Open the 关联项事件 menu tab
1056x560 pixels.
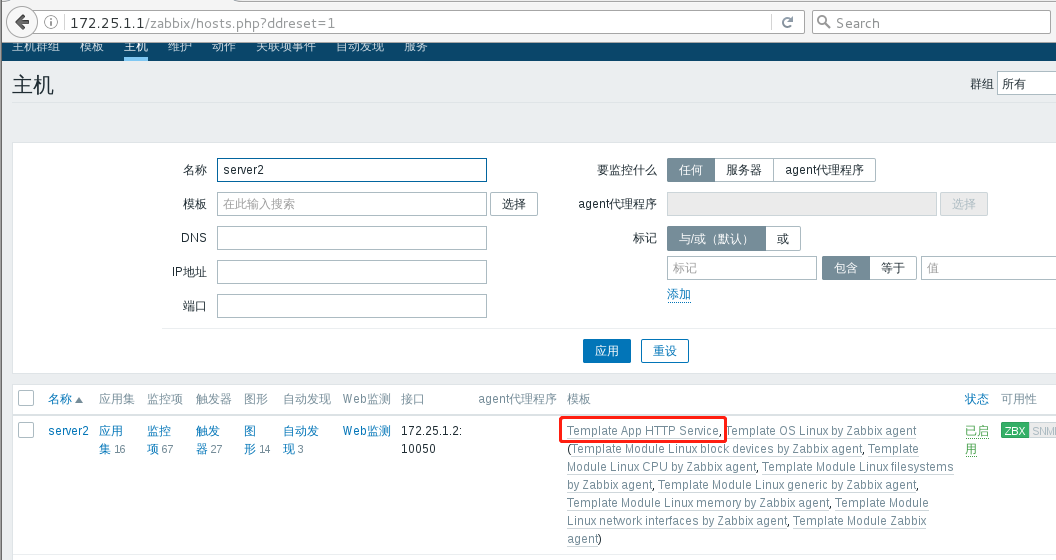tap(286, 47)
